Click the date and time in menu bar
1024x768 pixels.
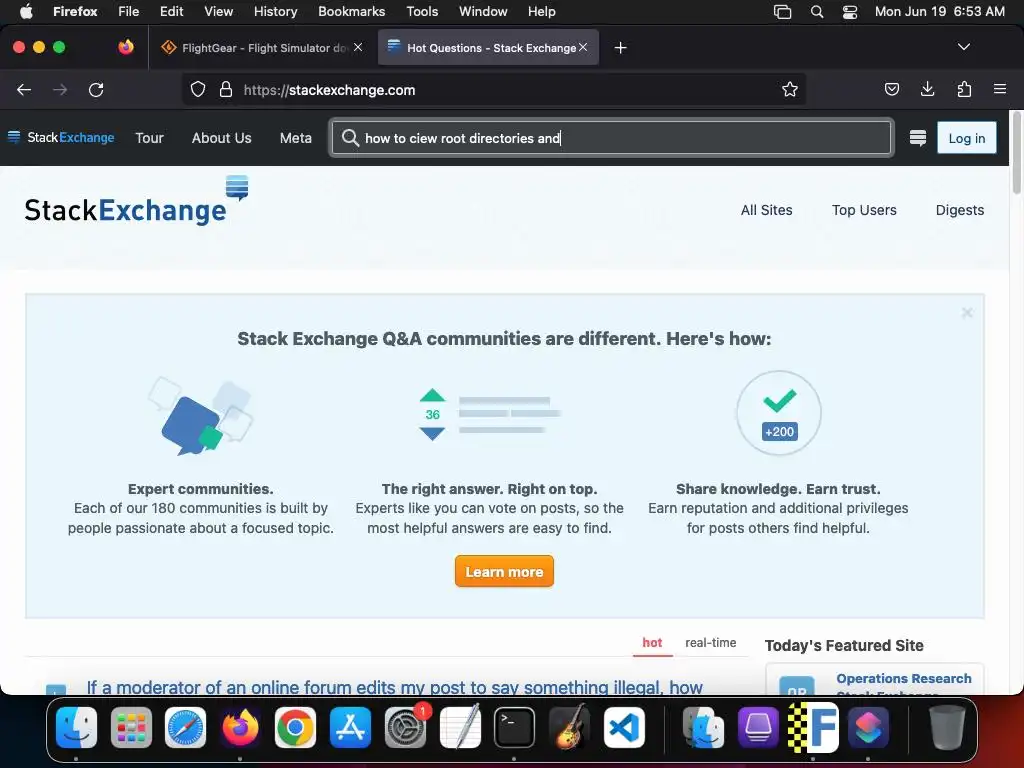click(940, 11)
